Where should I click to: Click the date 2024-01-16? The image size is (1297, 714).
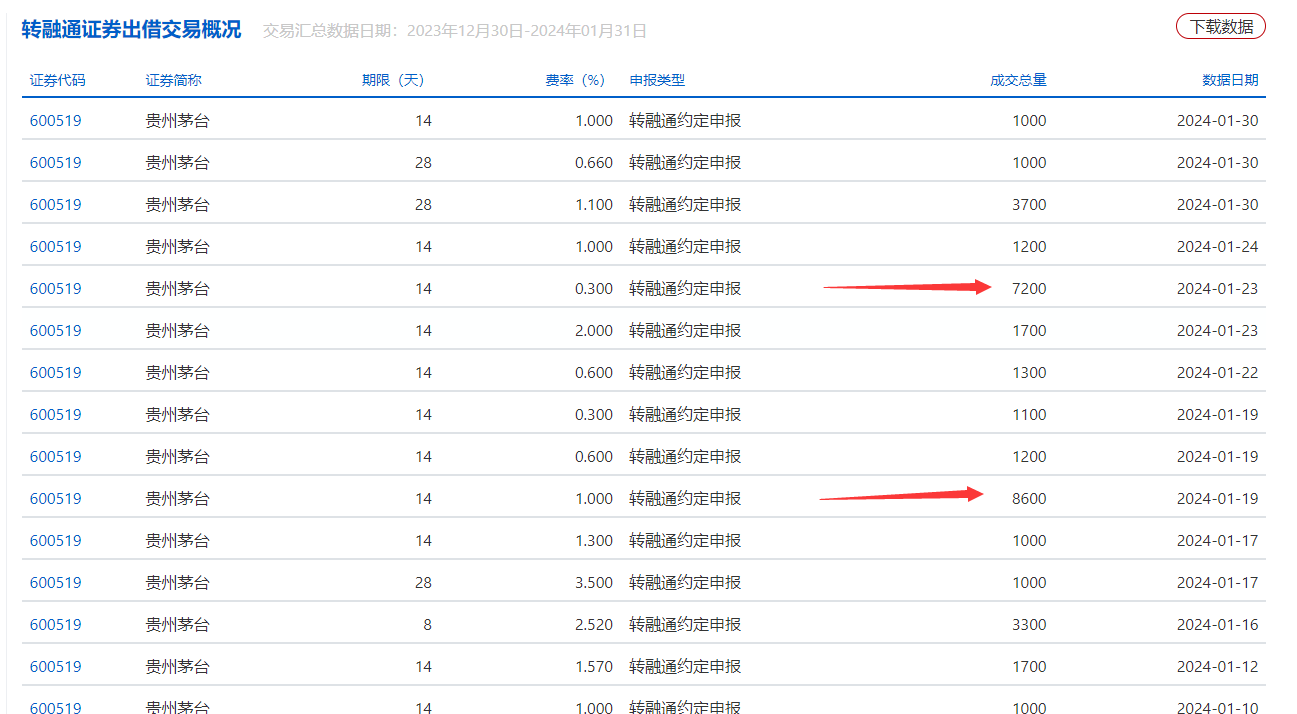click(1217, 625)
